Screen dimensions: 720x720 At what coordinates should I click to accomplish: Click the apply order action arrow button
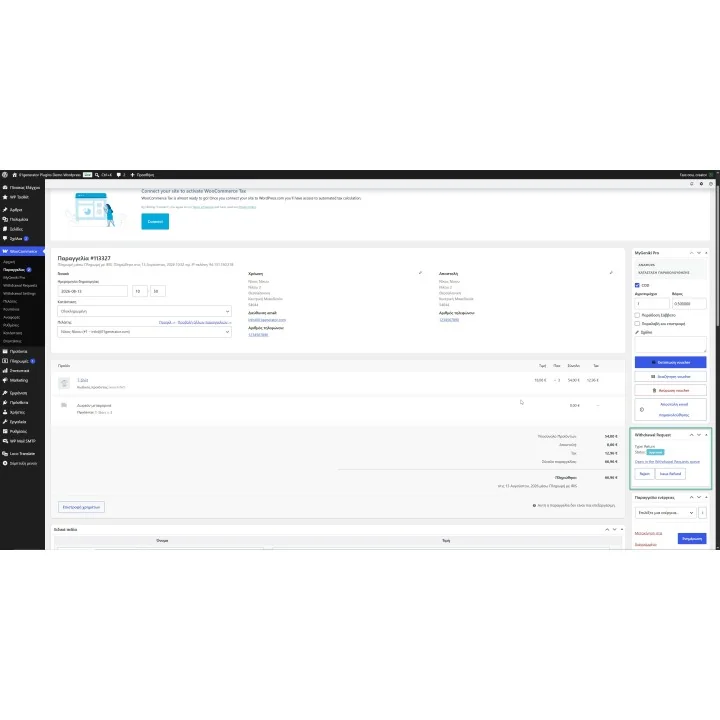point(703,512)
